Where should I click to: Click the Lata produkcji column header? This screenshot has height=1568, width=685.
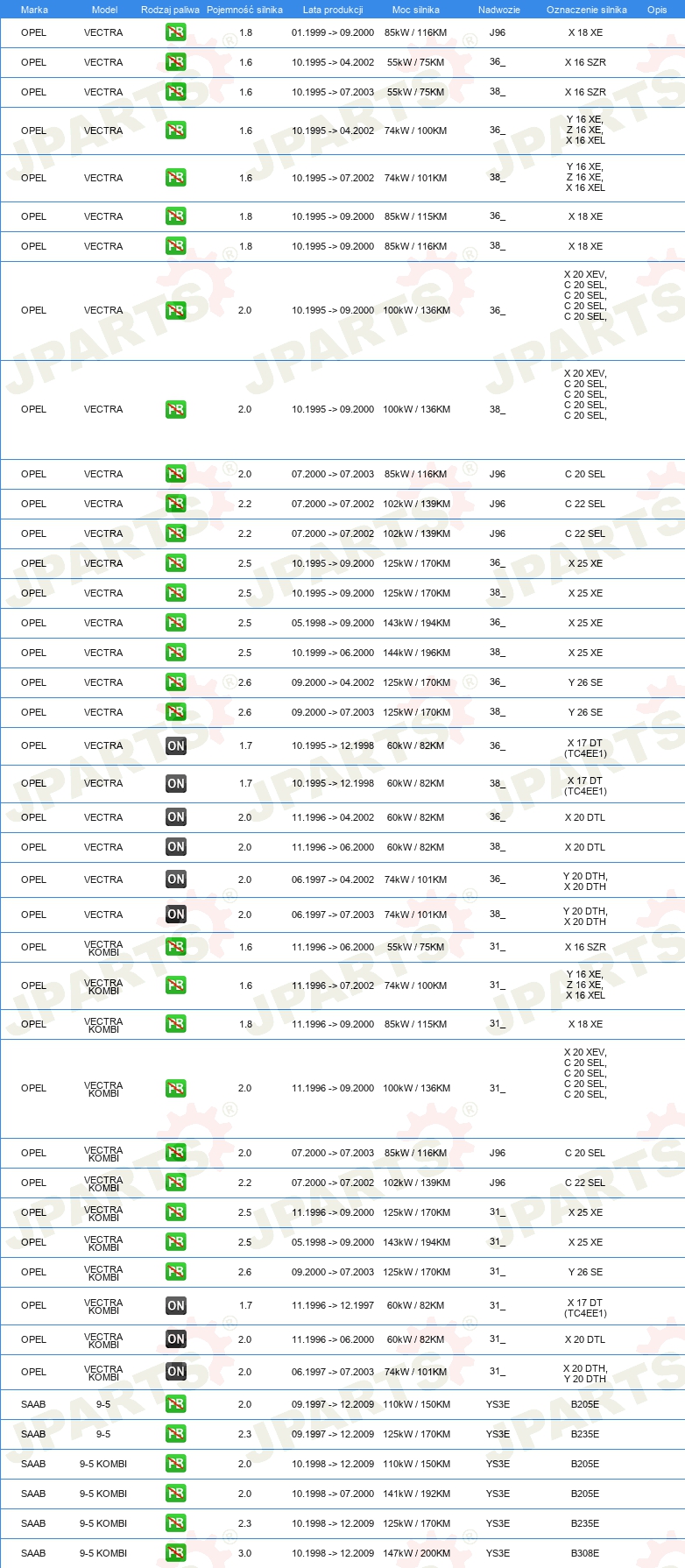click(333, 10)
